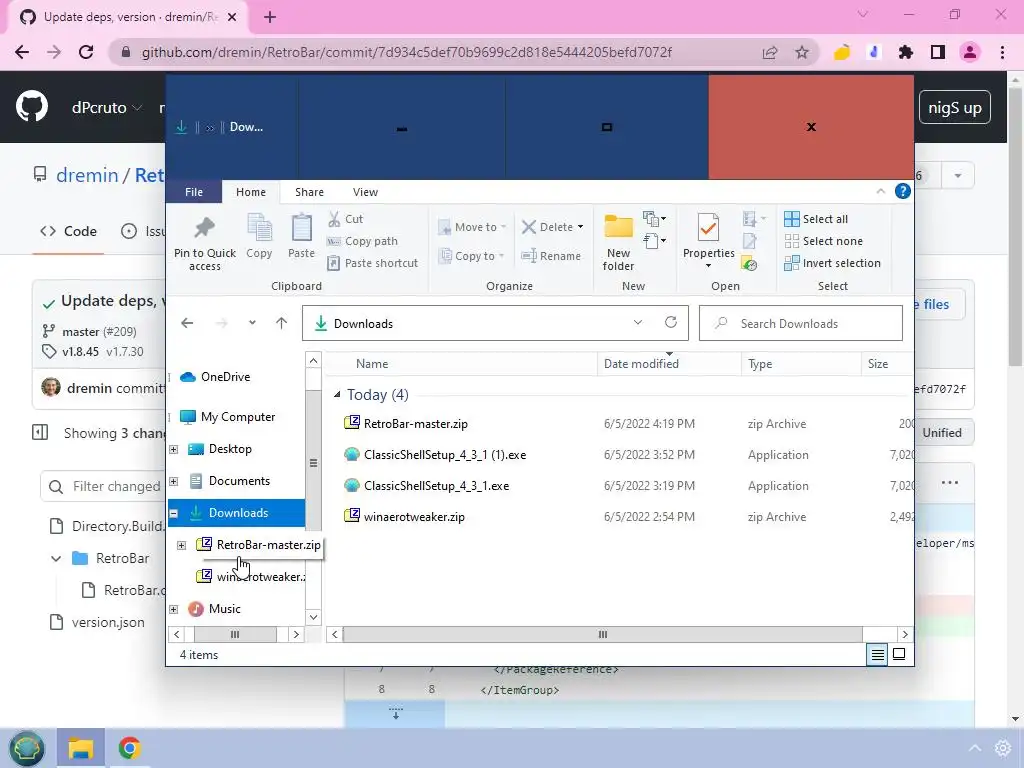
Task: Click Chrome share page icon
Action: tap(770, 52)
